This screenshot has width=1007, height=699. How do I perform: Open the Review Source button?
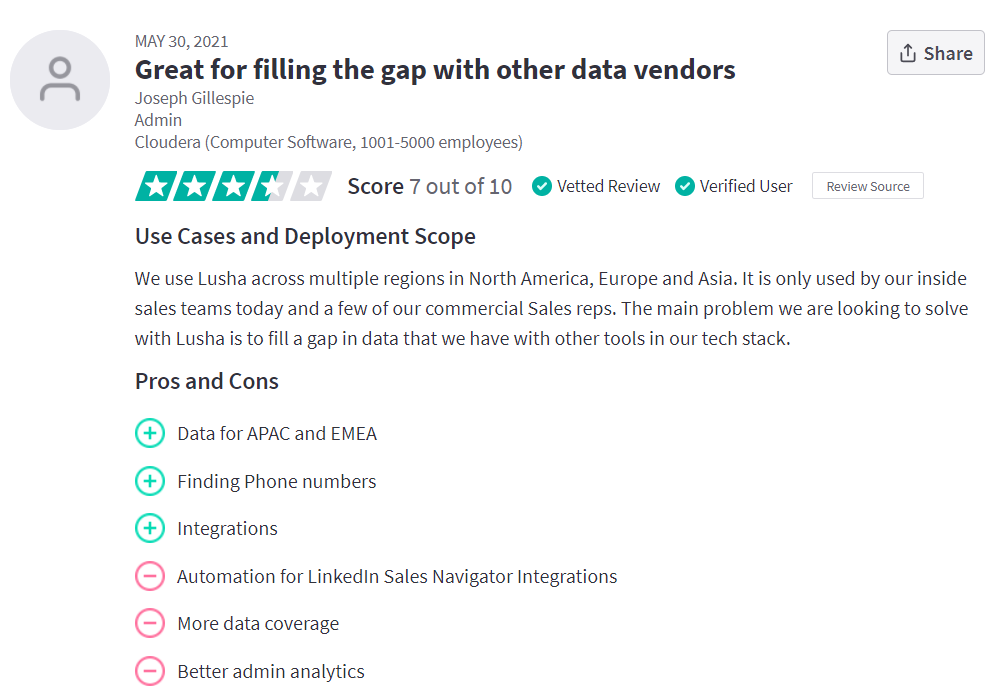[x=868, y=186]
